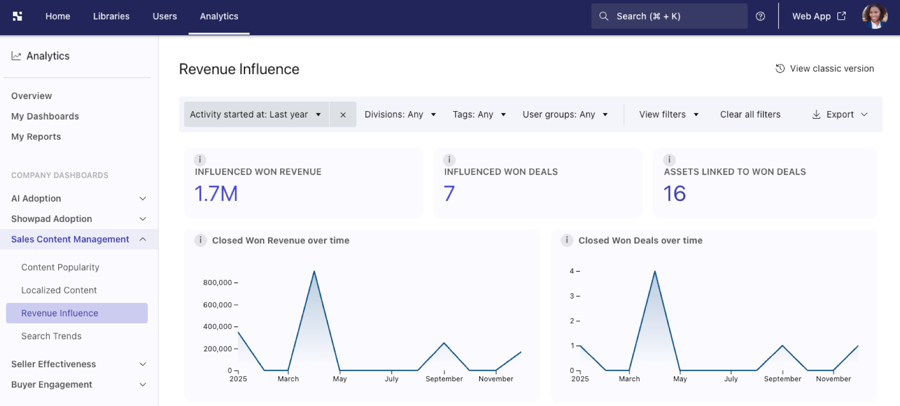Show info for Closed Won Deals over time
The width and height of the screenshot is (900, 406).
[x=567, y=240]
